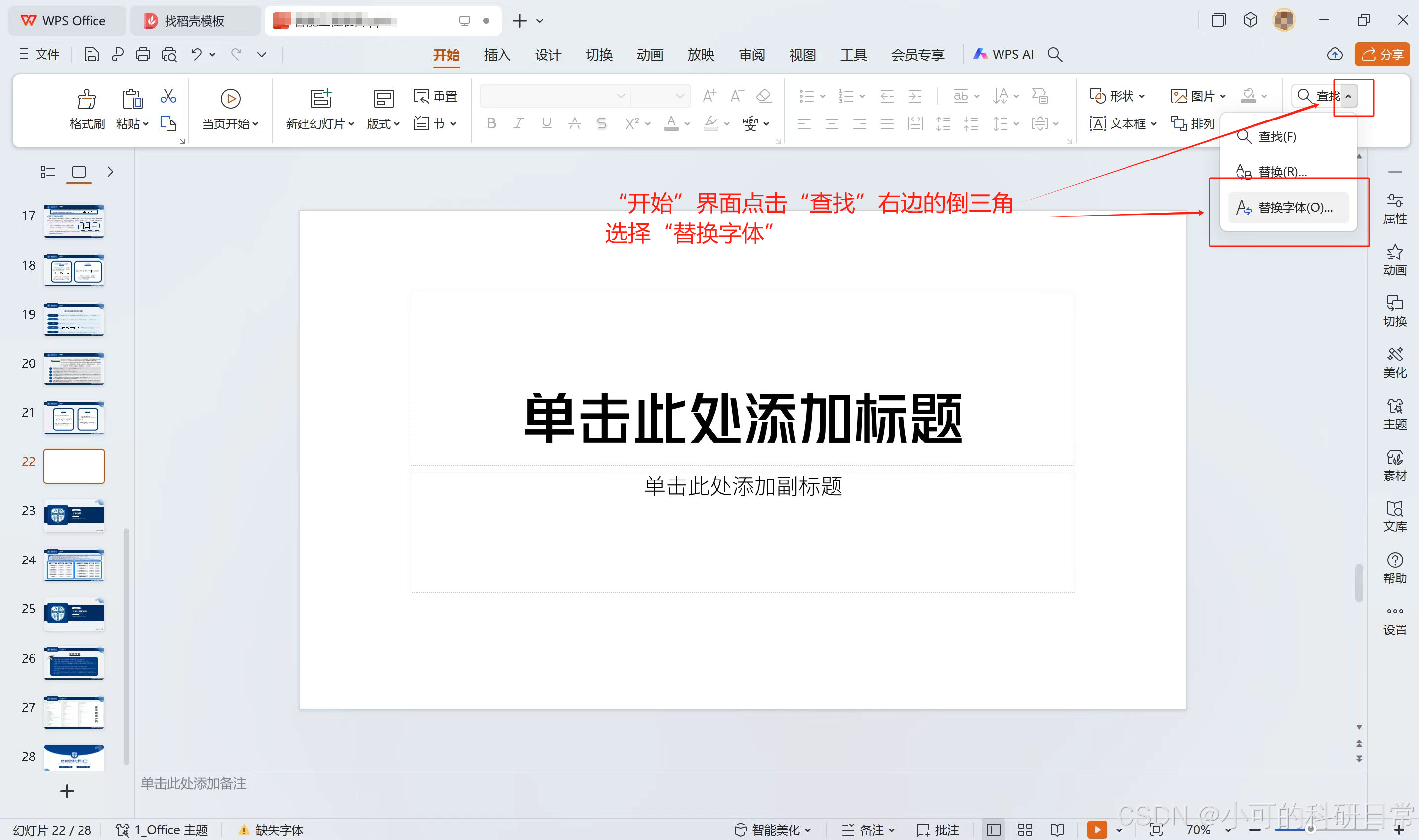Click the zoom slider in status bar
This screenshot has height=840, width=1419.
1309,829
